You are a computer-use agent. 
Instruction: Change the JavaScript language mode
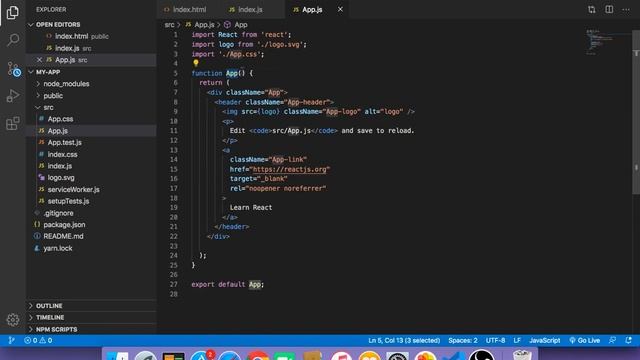click(x=544, y=340)
